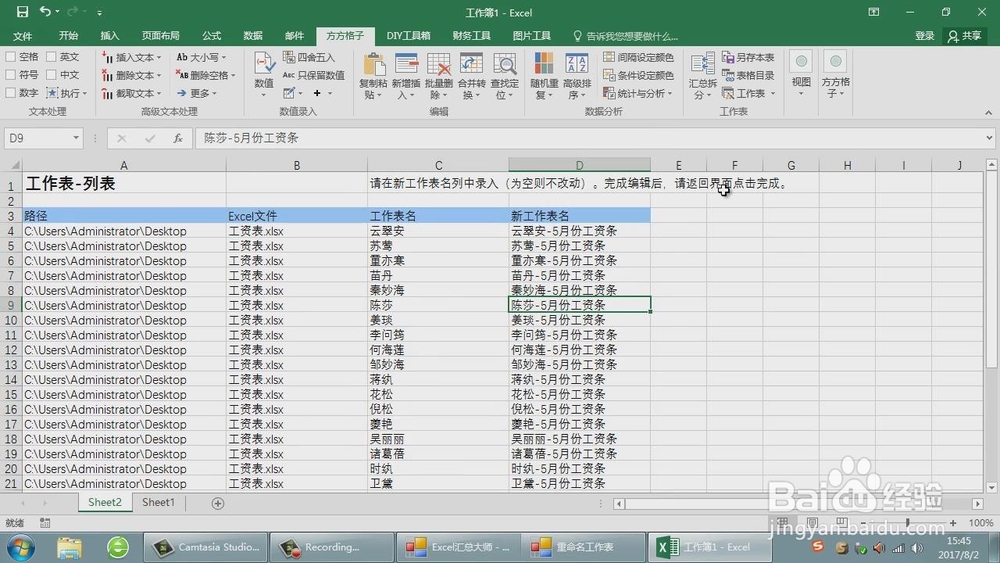
Task: Switch to Camtasia Studio in taskbar
Action: 205,547
